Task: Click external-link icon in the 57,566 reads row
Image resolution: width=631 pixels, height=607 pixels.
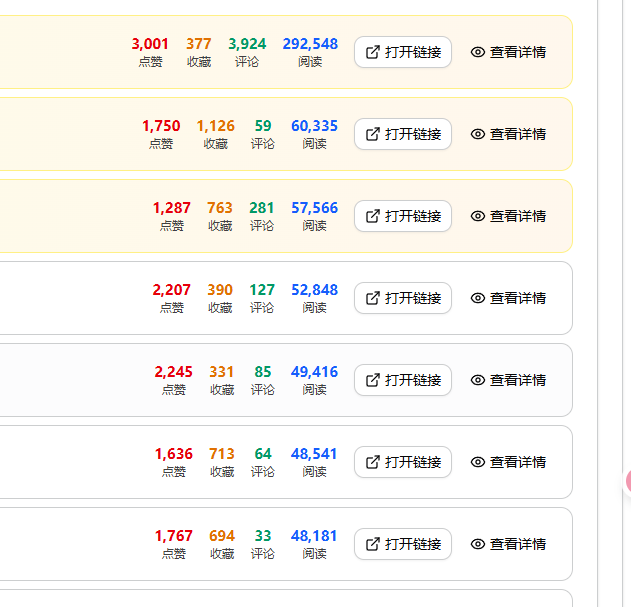Action: coord(373,216)
